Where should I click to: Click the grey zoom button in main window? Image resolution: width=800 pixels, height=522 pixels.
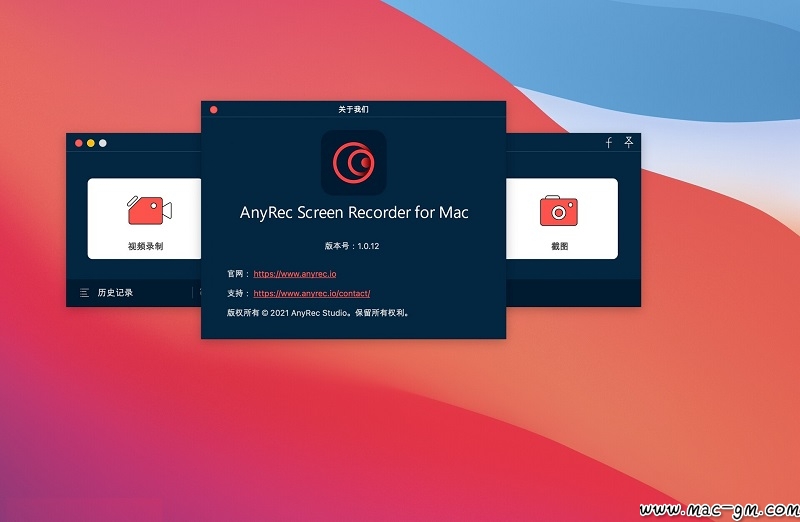coord(103,143)
